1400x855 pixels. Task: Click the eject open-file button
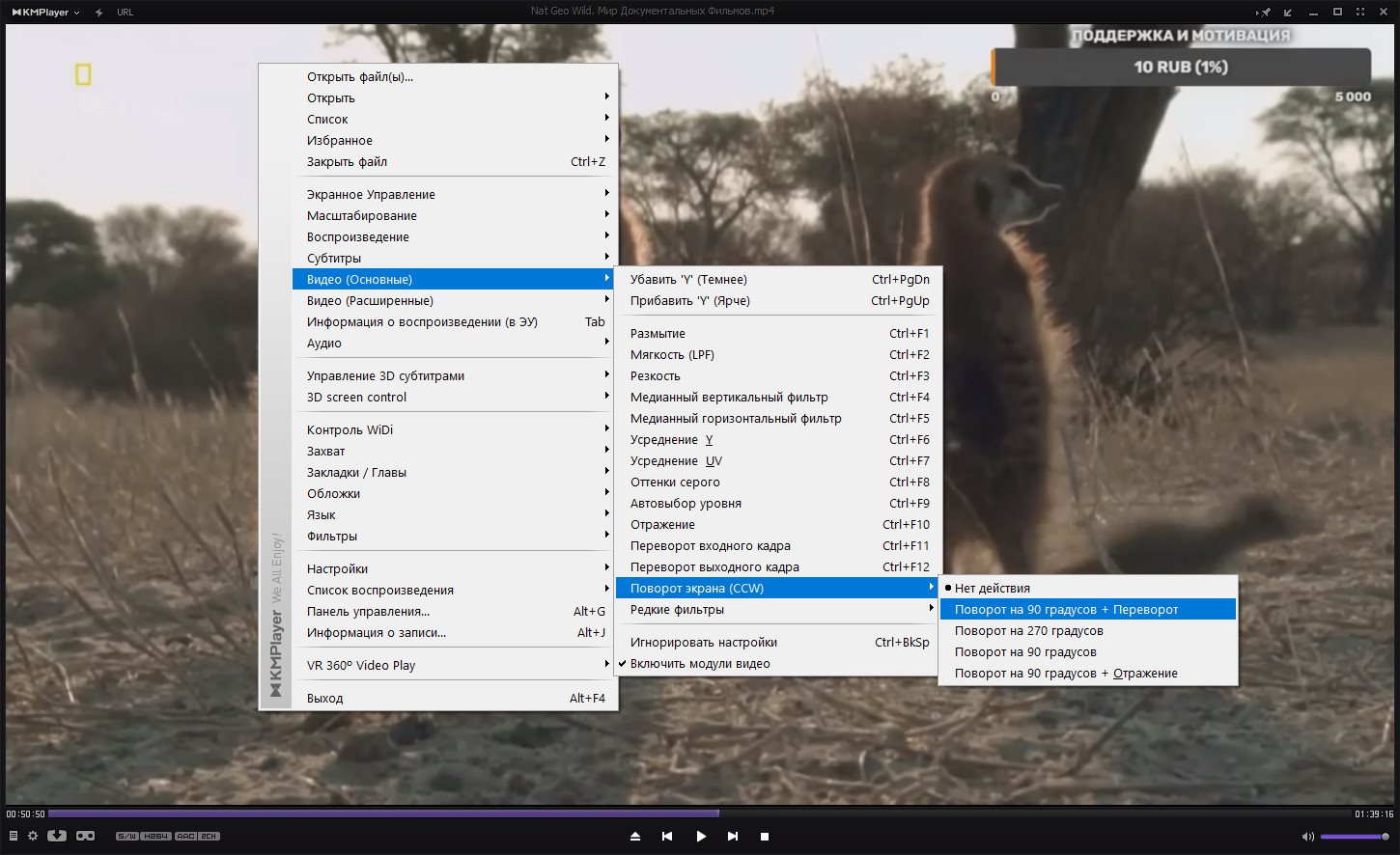(x=635, y=837)
